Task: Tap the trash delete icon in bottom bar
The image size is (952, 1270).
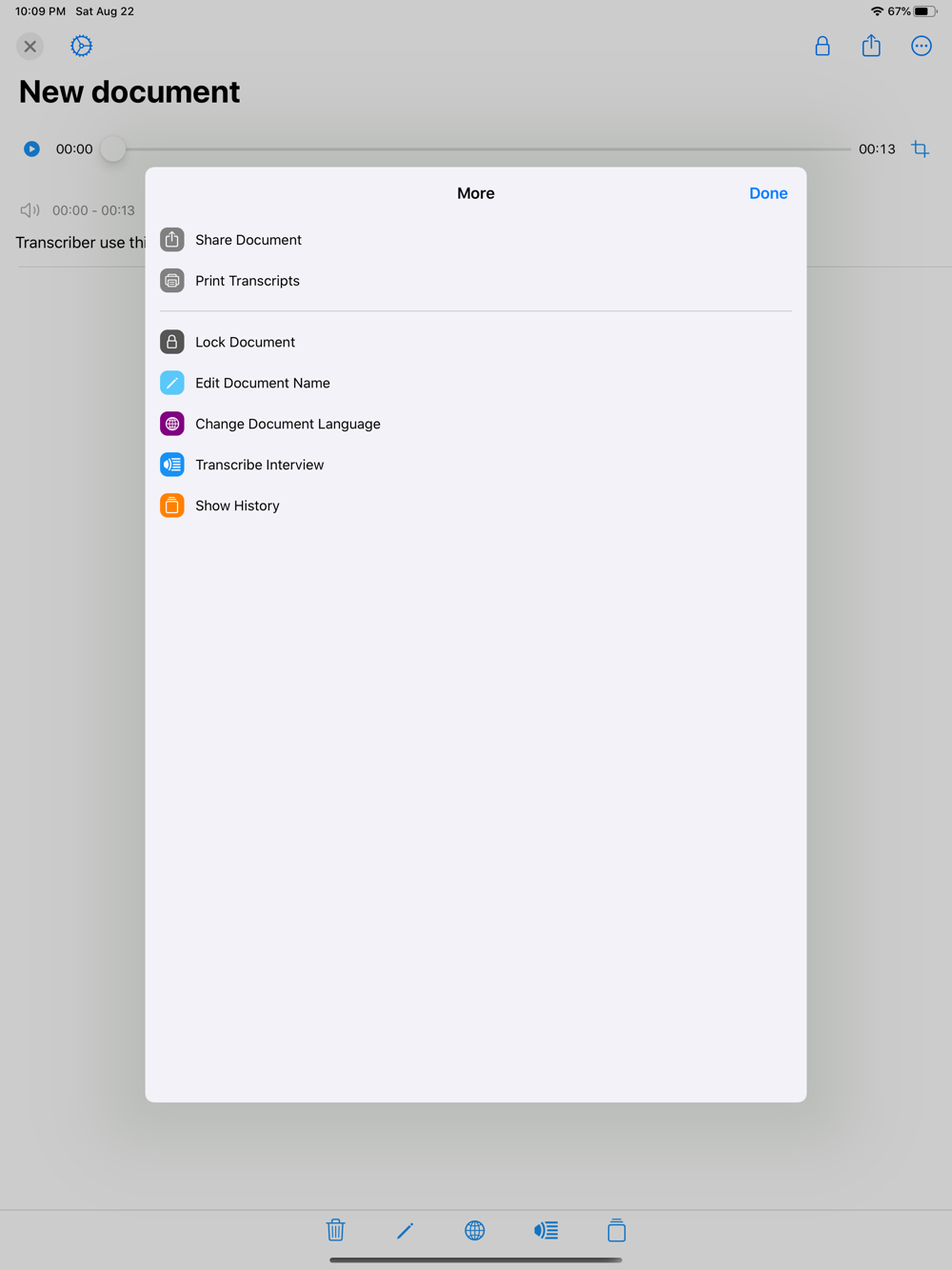Action: coord(335,1230)
